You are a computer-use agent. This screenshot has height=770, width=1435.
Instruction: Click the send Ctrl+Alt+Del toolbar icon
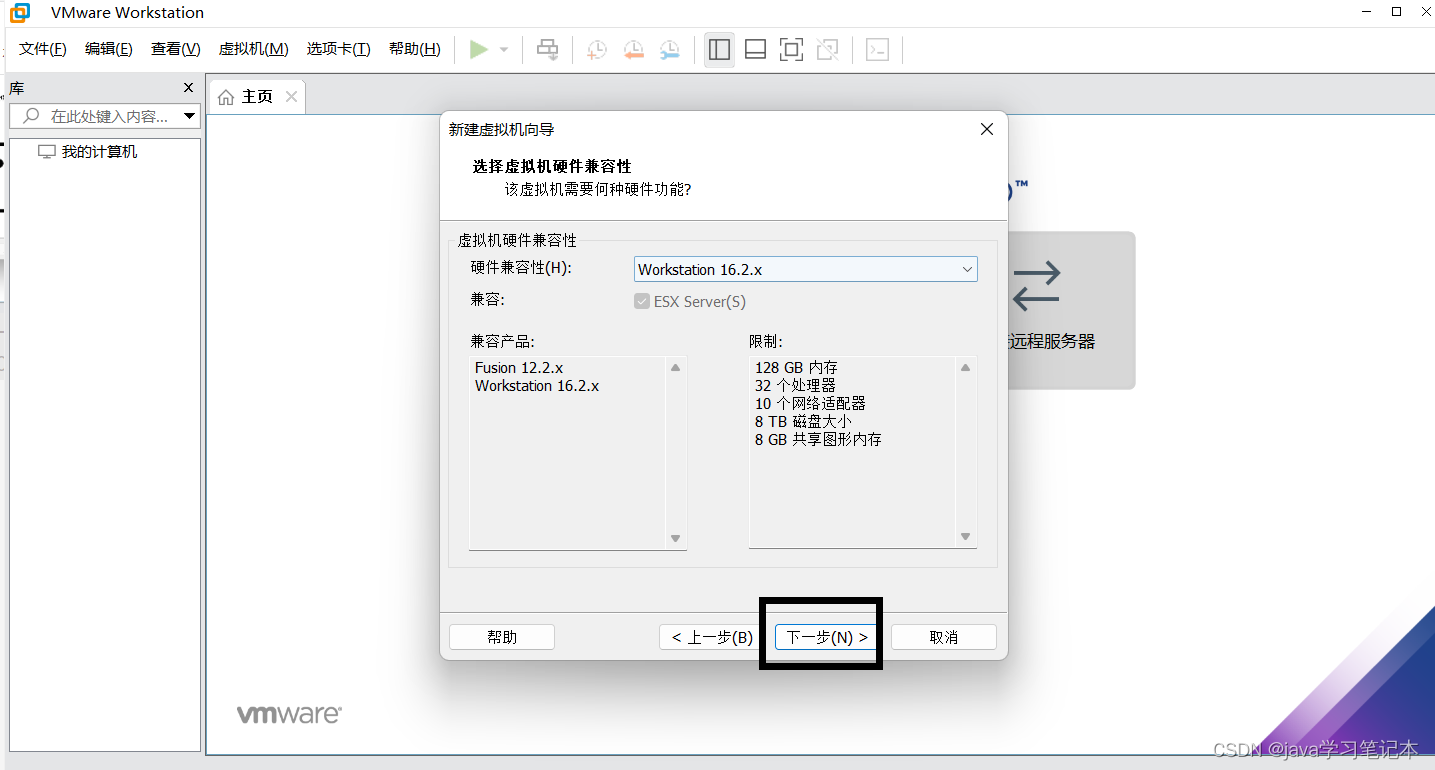point(548,49)
